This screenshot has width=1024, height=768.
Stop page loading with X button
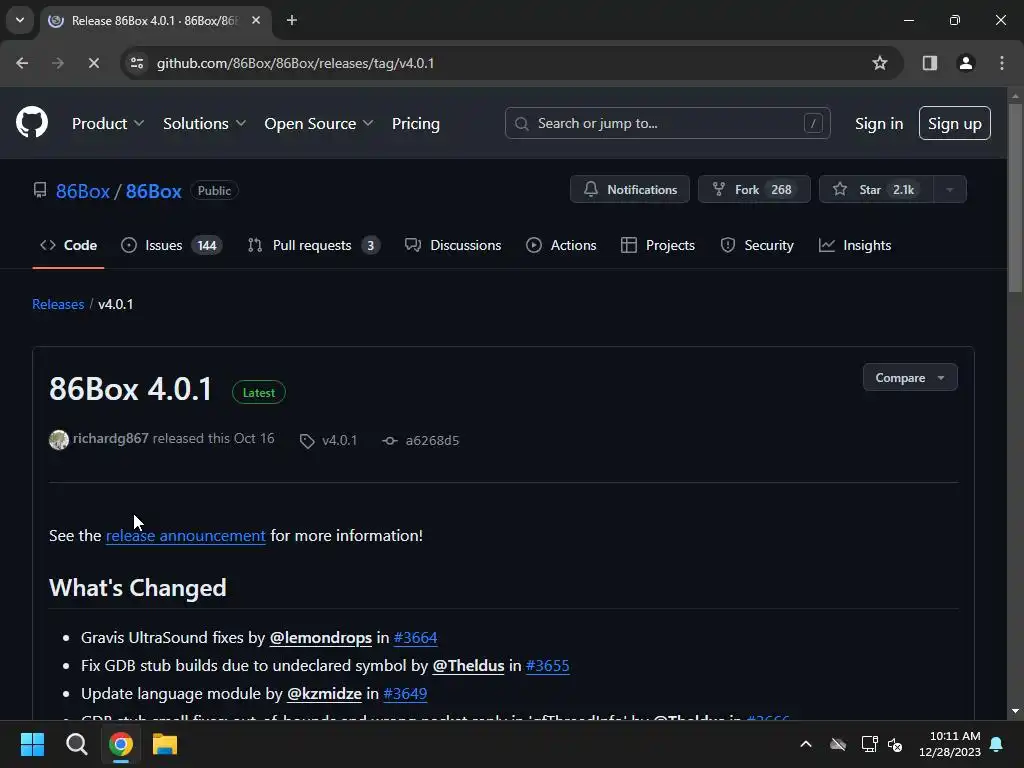coord(93,63)
